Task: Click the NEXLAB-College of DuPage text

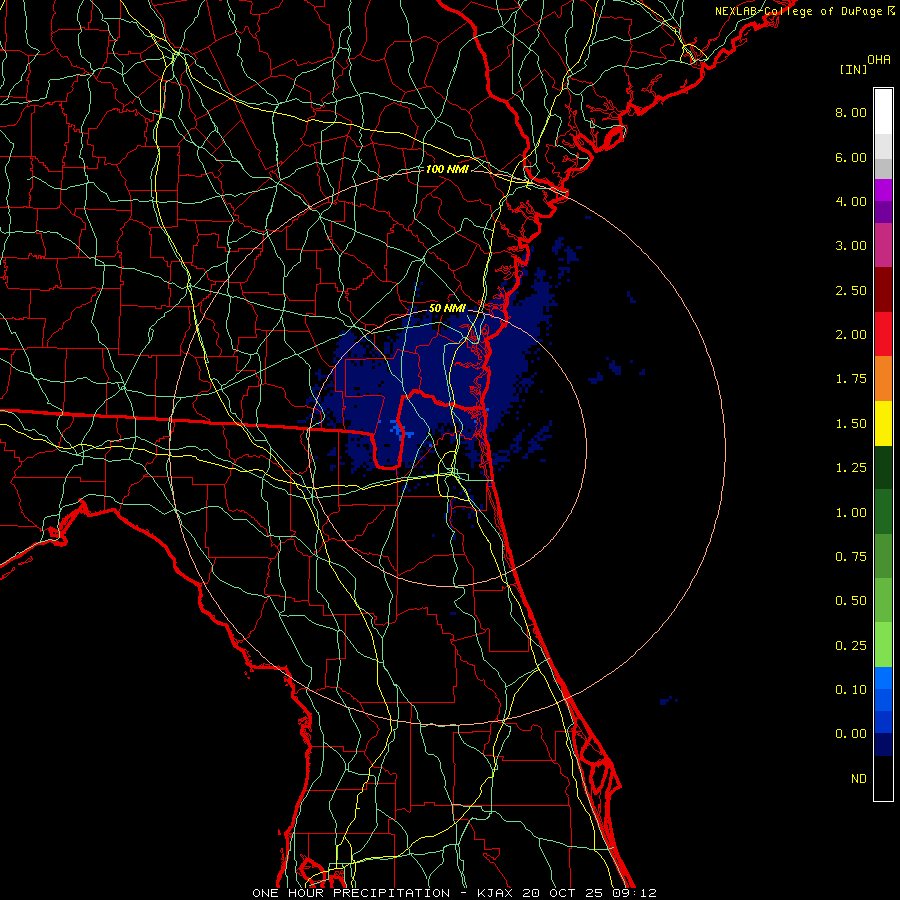Action: pos(798,11)
